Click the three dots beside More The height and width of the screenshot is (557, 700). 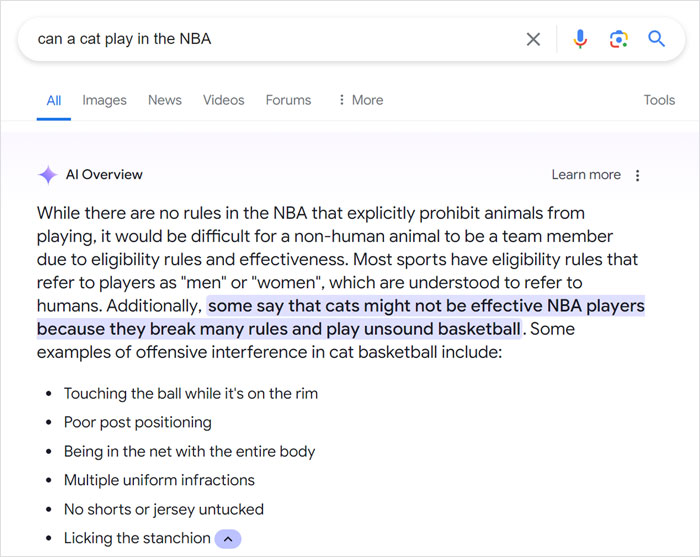tap(342, 100)
